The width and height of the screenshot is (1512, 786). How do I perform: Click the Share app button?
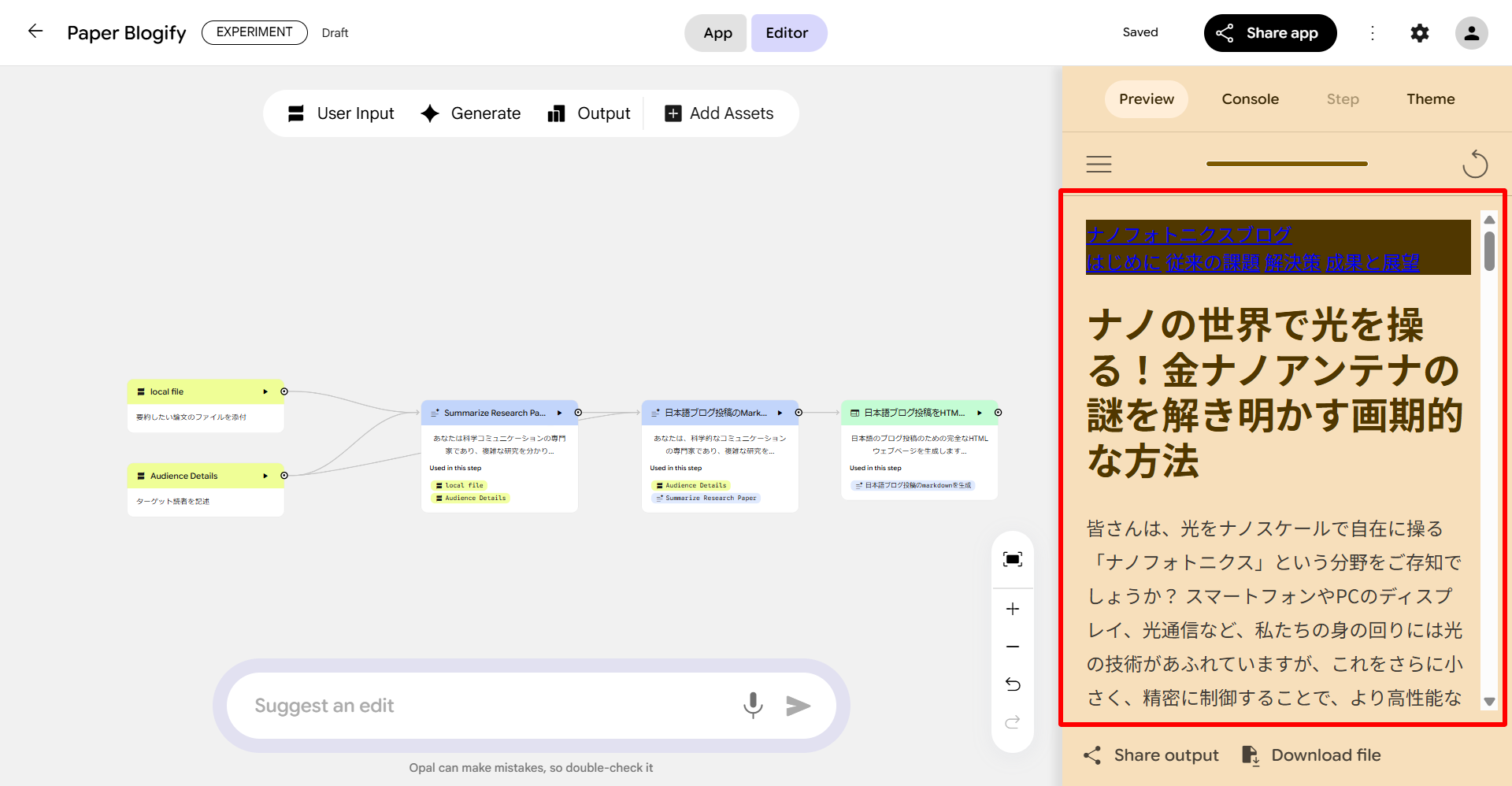click(x=1269, y=33)
